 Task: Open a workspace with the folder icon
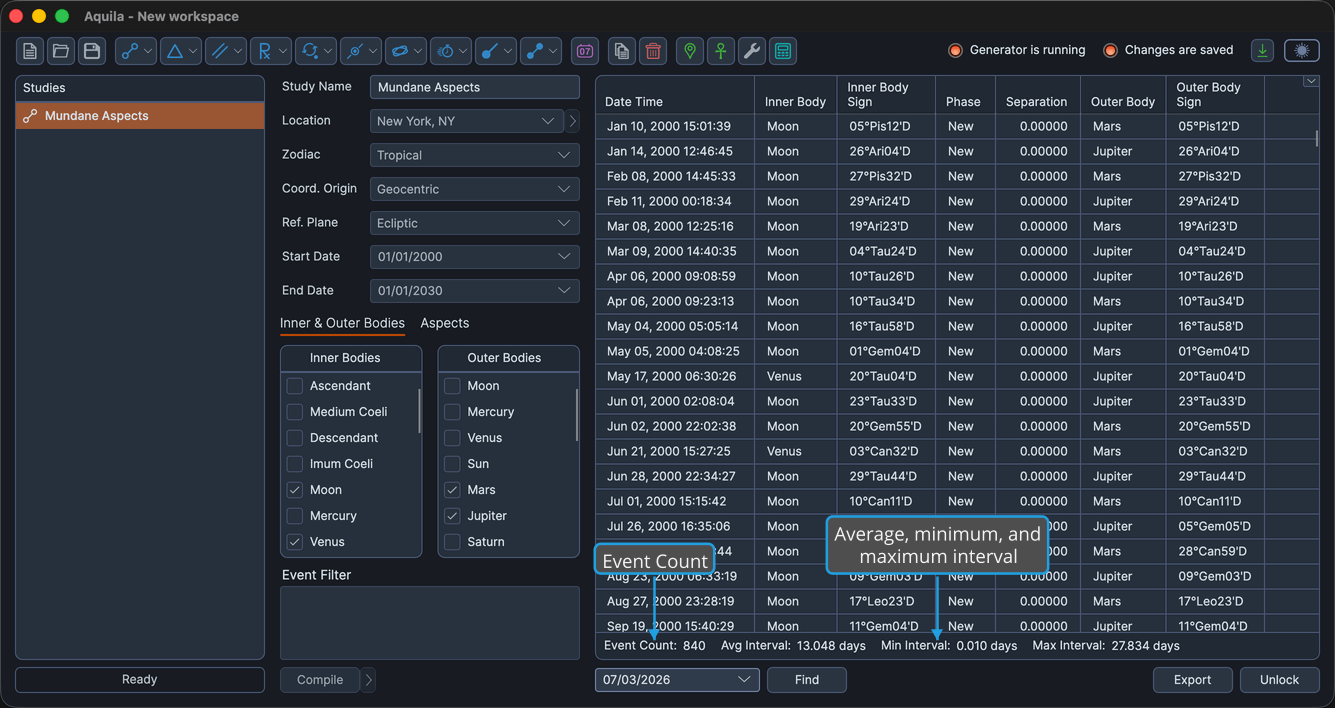(x=61, y=51)
